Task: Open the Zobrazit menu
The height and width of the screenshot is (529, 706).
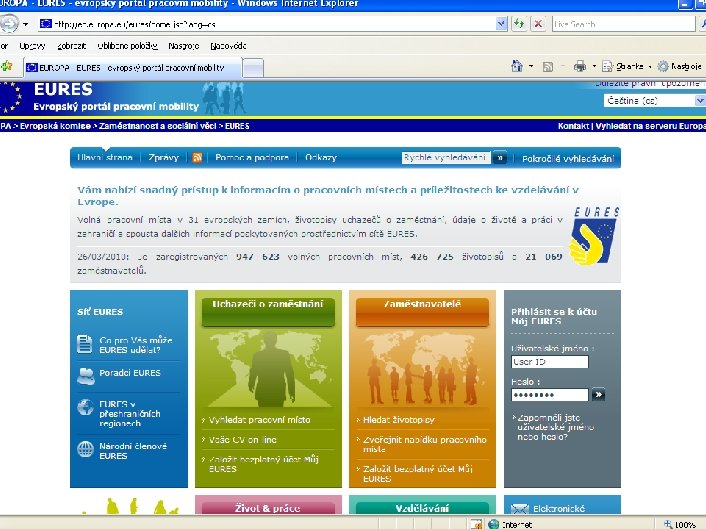Action: coord(71,46)
